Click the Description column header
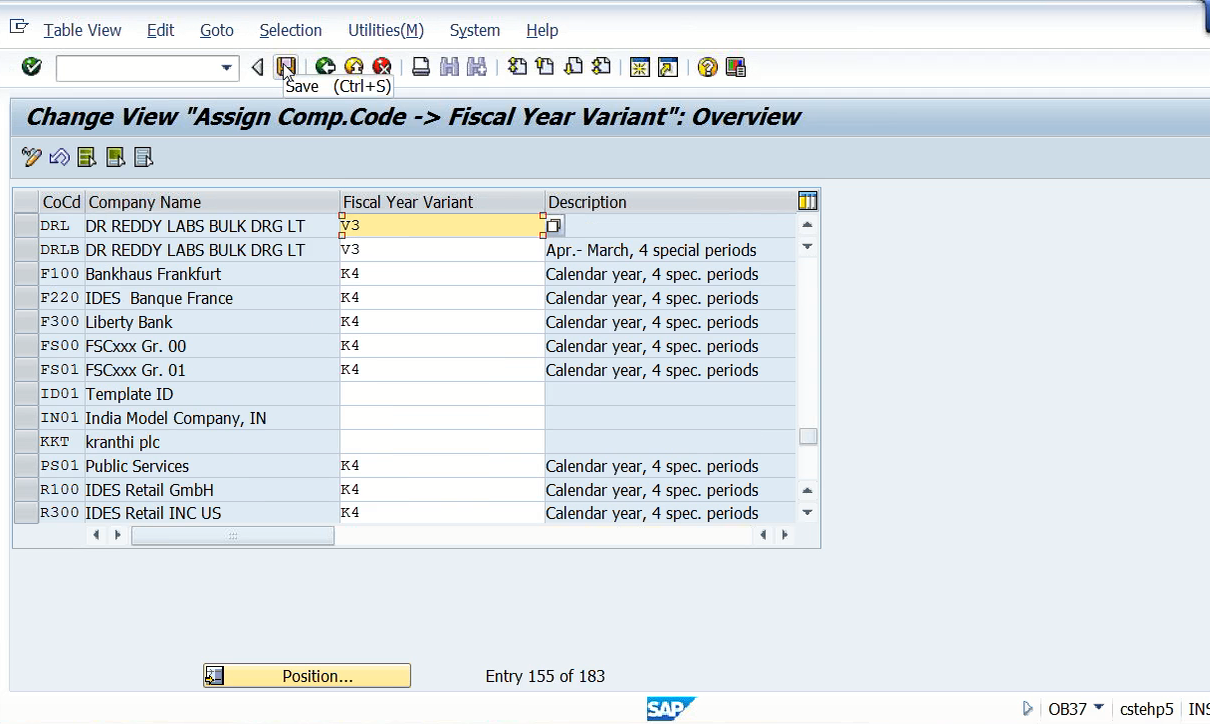Viewport: 1210px width, 724px height. point(670,202)
